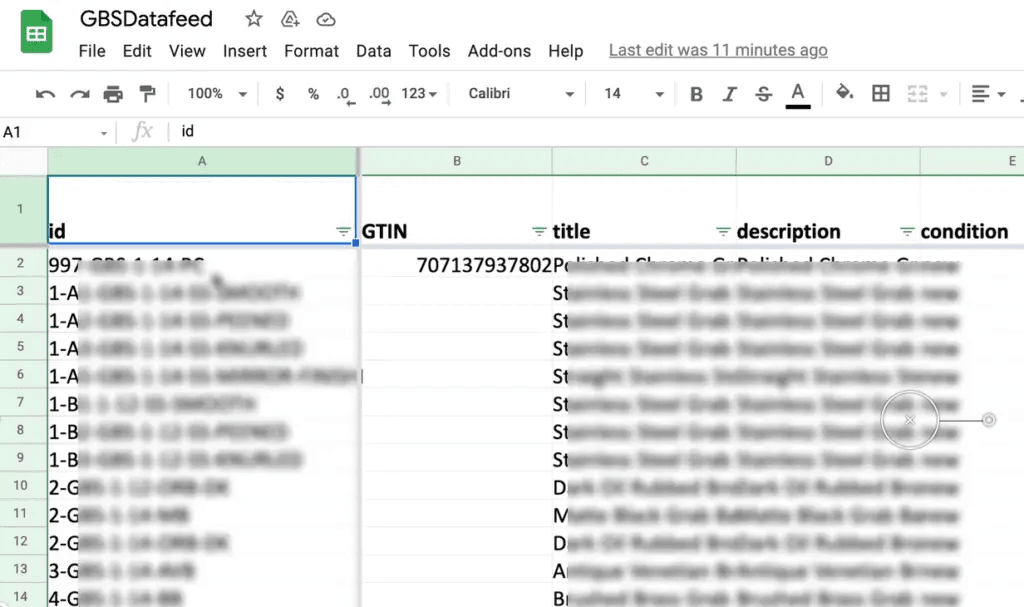Expand the name box next to A1
The width and height of the screenshot is (1024, 607).
[106, 131]
